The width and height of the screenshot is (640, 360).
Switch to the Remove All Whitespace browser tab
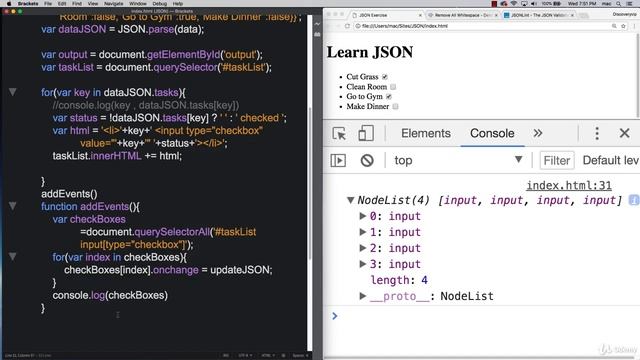[462, 15]
